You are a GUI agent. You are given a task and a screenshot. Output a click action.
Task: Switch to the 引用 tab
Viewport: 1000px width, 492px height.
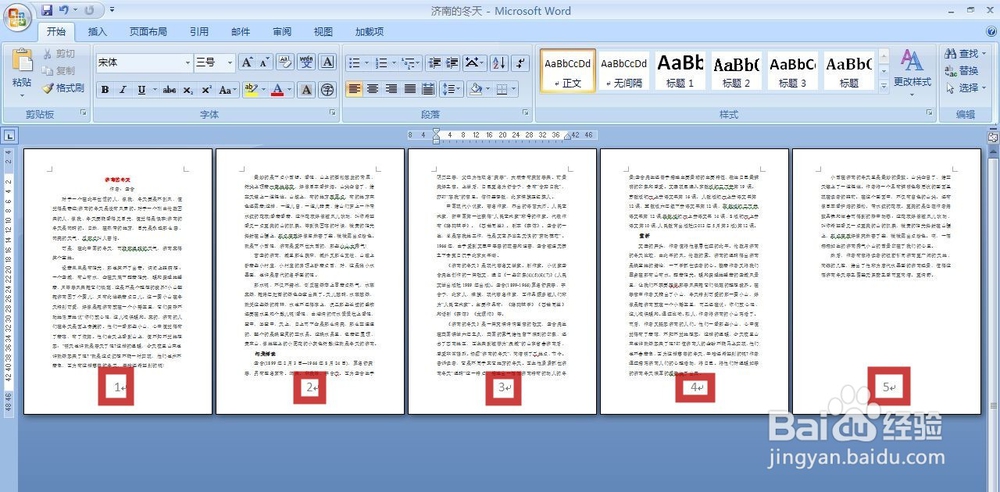199,32
